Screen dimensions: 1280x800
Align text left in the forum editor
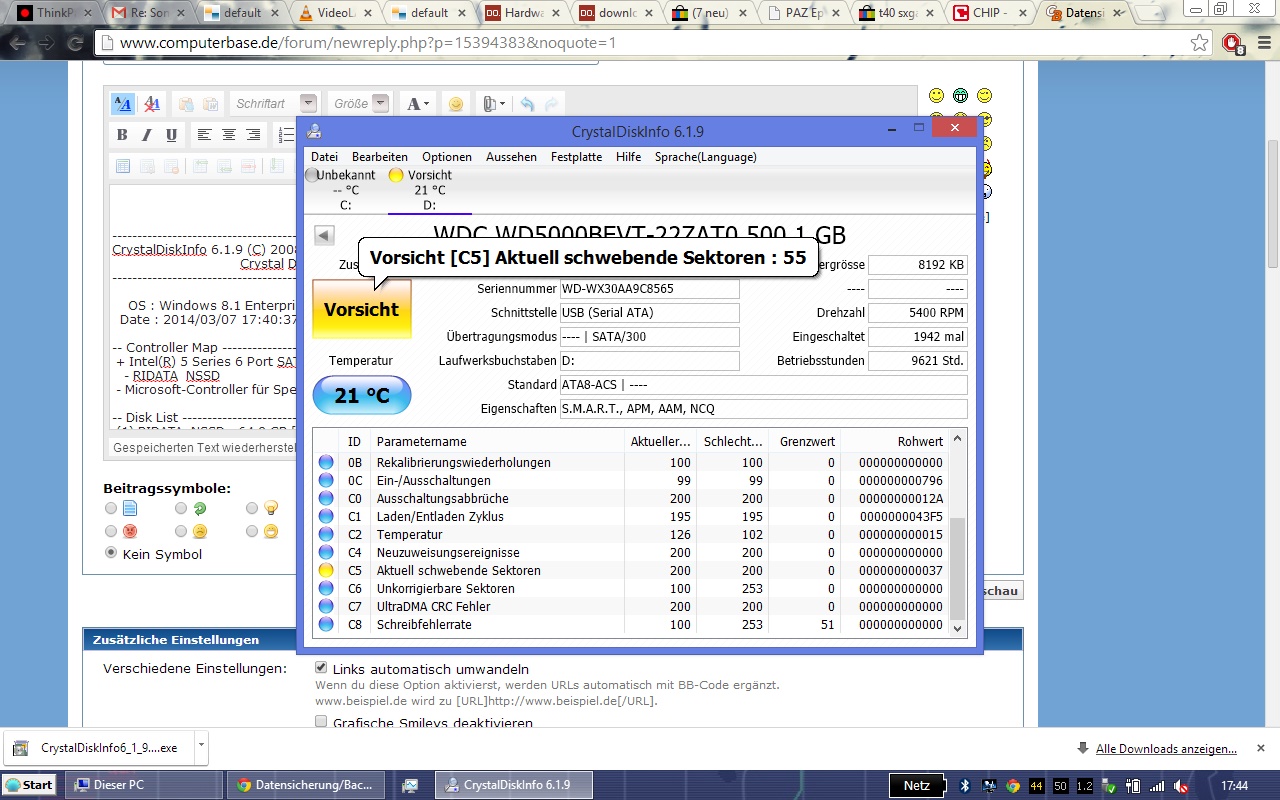point(204,135)
